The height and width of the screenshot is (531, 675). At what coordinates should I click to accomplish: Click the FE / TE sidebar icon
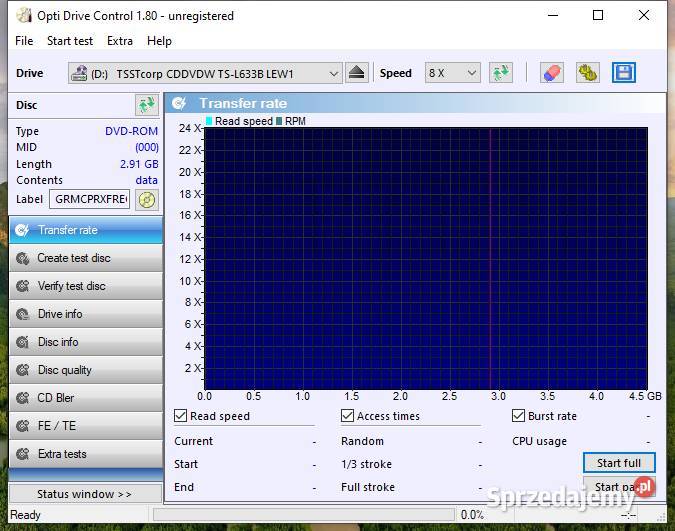coord(22,426)
